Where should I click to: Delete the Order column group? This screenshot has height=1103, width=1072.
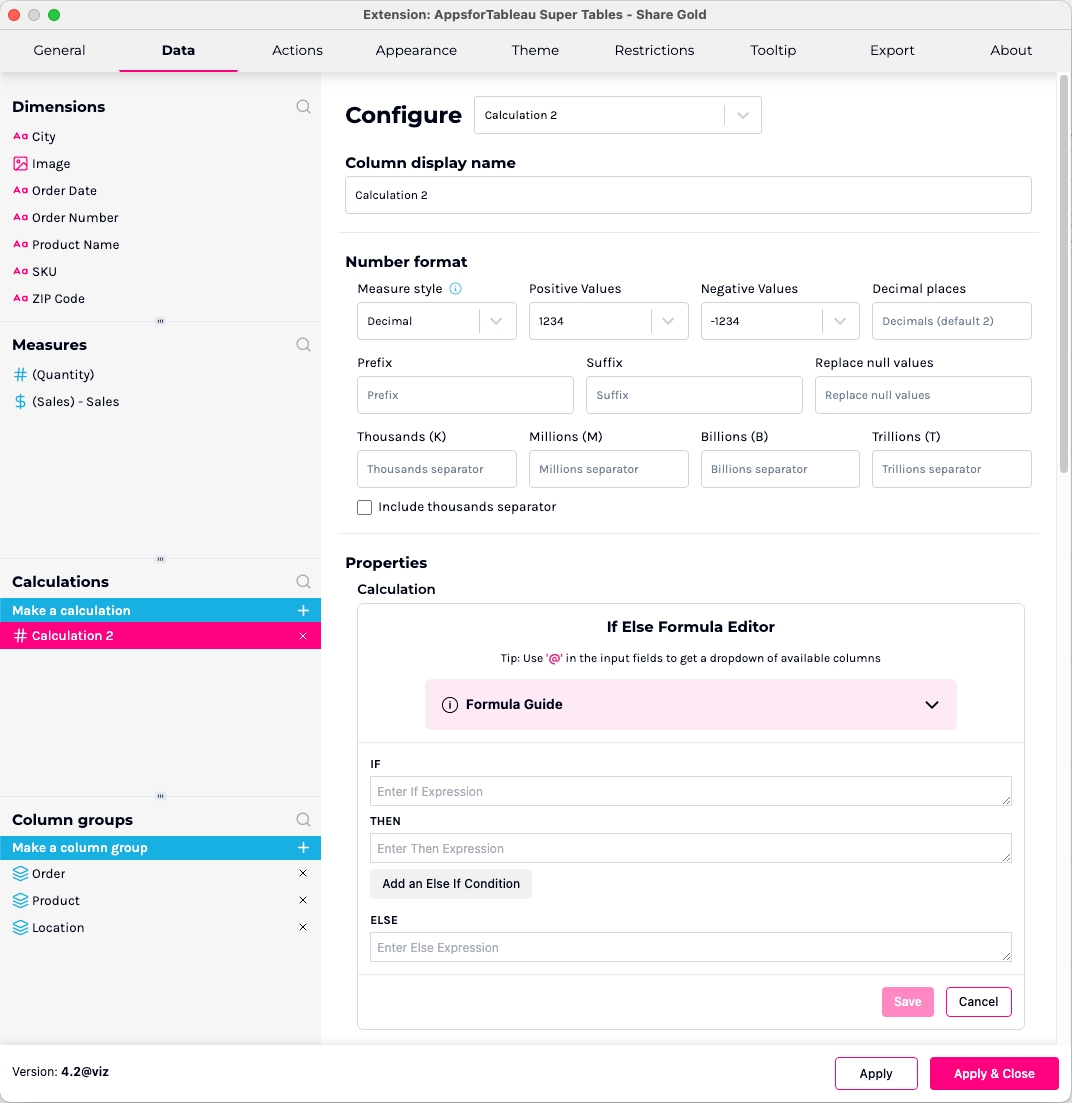303,874
